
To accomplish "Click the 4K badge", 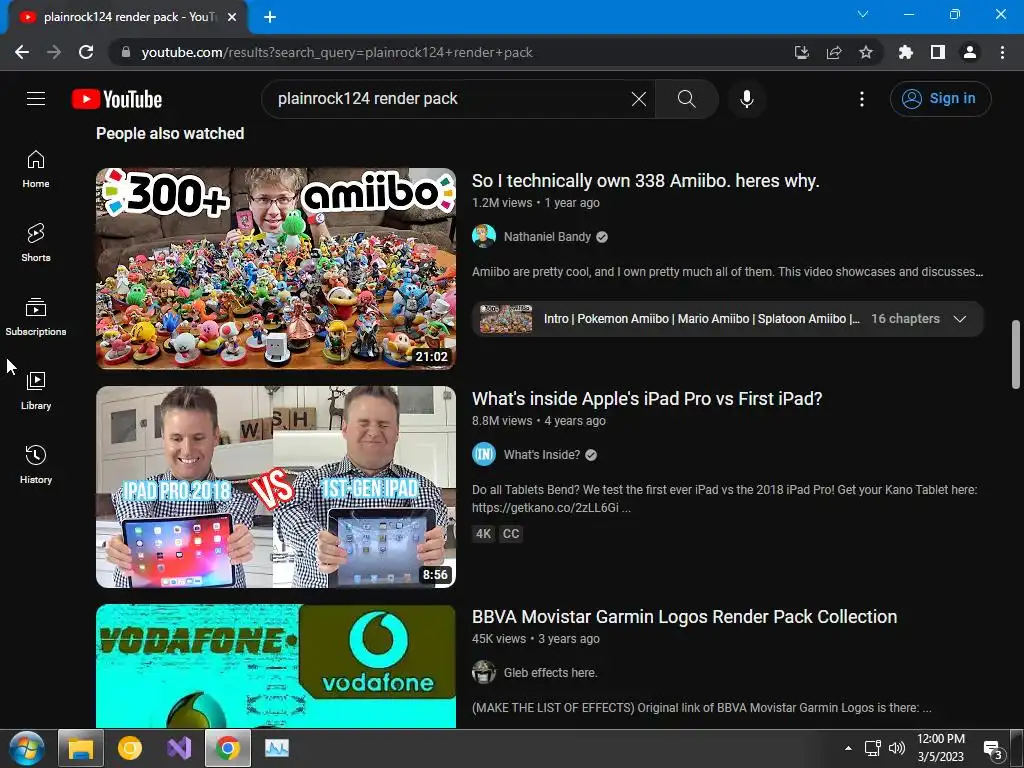I will (x=483, y=534).
